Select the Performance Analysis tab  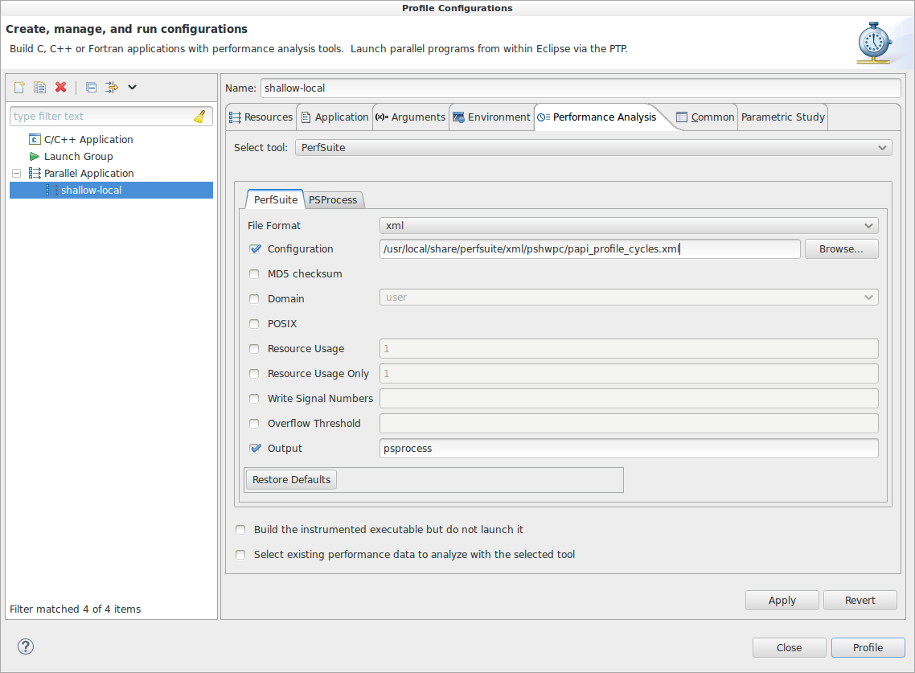coord(597,117)
